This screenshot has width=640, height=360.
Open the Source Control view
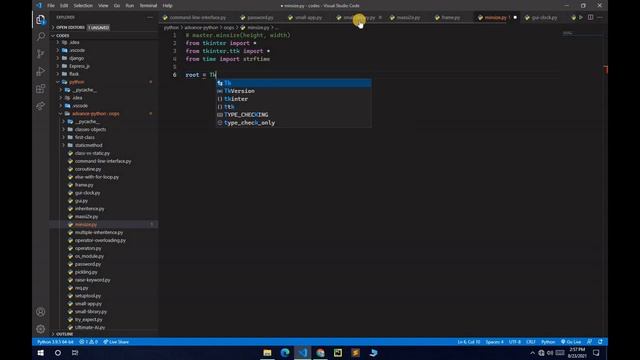click(x=40, y=54)
